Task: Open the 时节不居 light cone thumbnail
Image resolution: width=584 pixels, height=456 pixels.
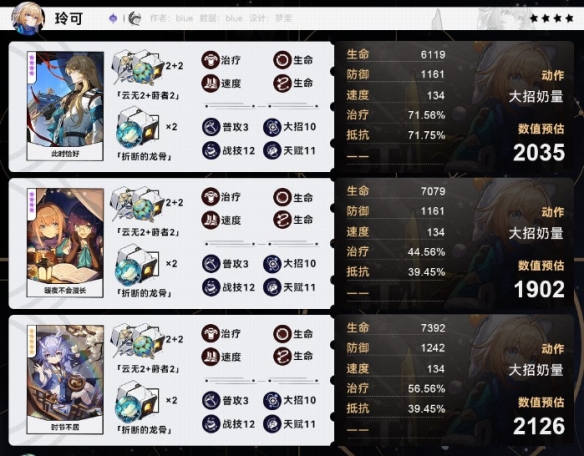Action: [65, 380]
